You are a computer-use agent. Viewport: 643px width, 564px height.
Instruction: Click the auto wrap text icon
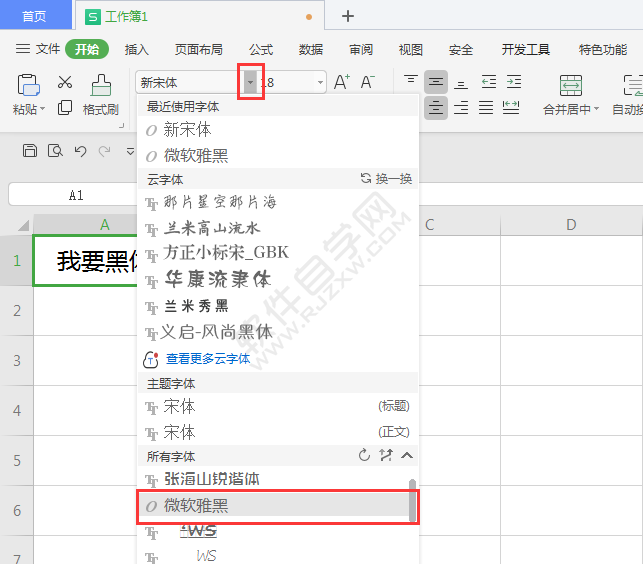(633, 85)
